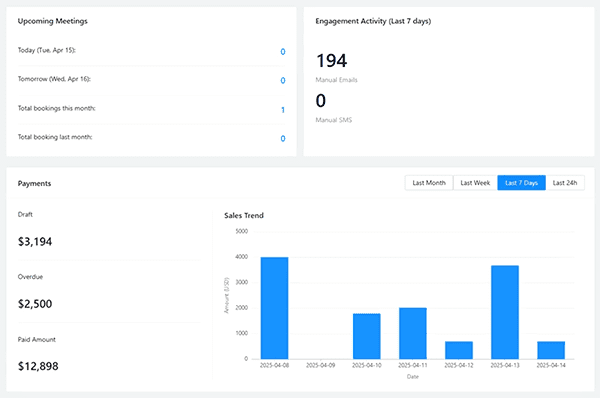Open tomorrow's meetings count for Wed, Apr 16
This screenshot has width=600, height=398.
click(x=283, y=80)
